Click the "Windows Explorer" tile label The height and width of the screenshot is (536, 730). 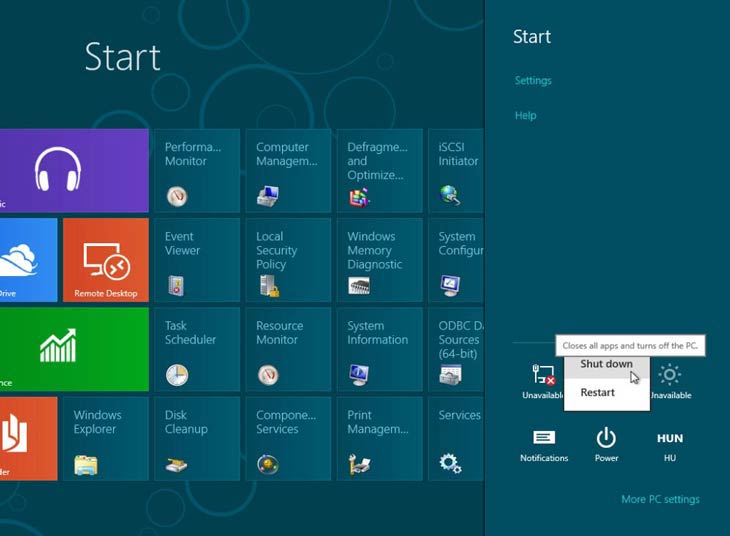click(97, 422)
